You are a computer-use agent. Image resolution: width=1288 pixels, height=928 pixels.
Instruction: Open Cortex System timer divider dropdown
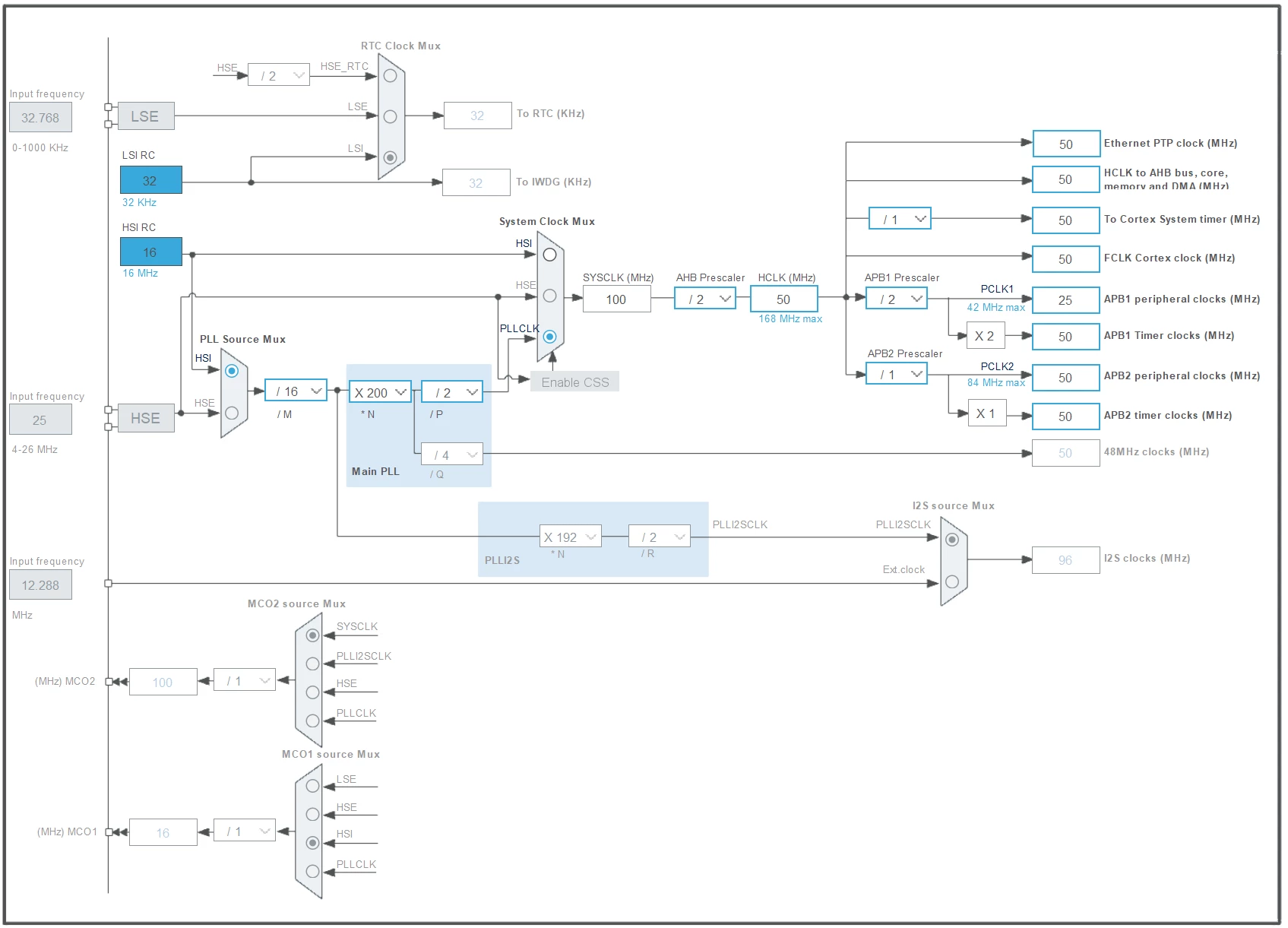point(900,219)
